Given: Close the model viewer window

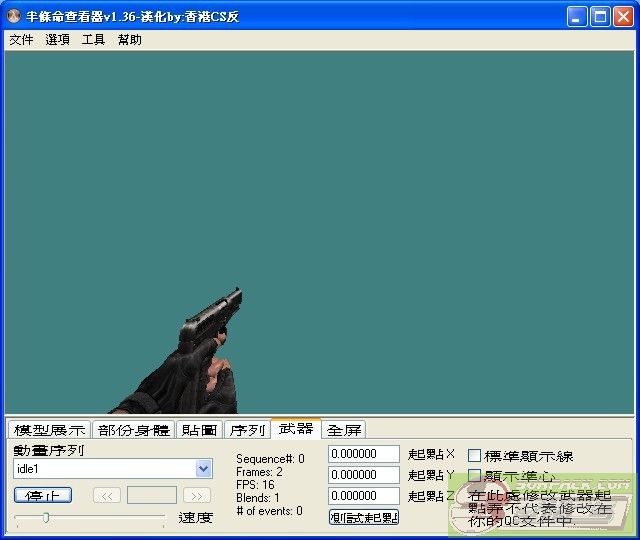Looking at the screenshot, I should pos(624,17).
